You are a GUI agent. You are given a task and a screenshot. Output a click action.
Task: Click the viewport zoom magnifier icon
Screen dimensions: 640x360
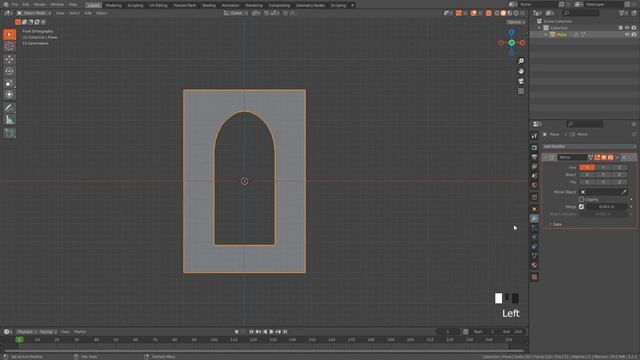[x=521, y=61]
